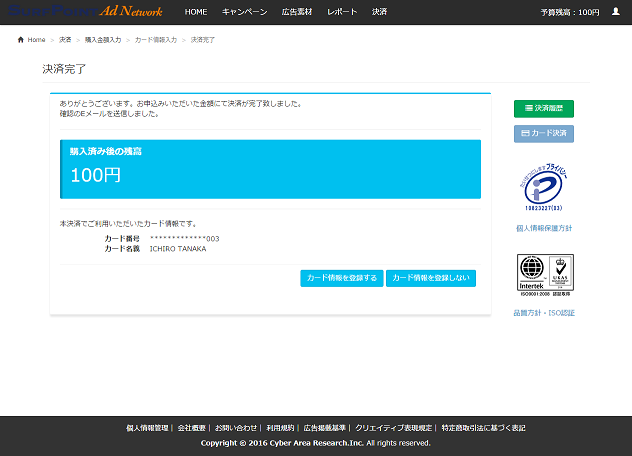Click the カード決済 button
The width and height of the screenshot is (632, 456).
[x=543, y=133]
